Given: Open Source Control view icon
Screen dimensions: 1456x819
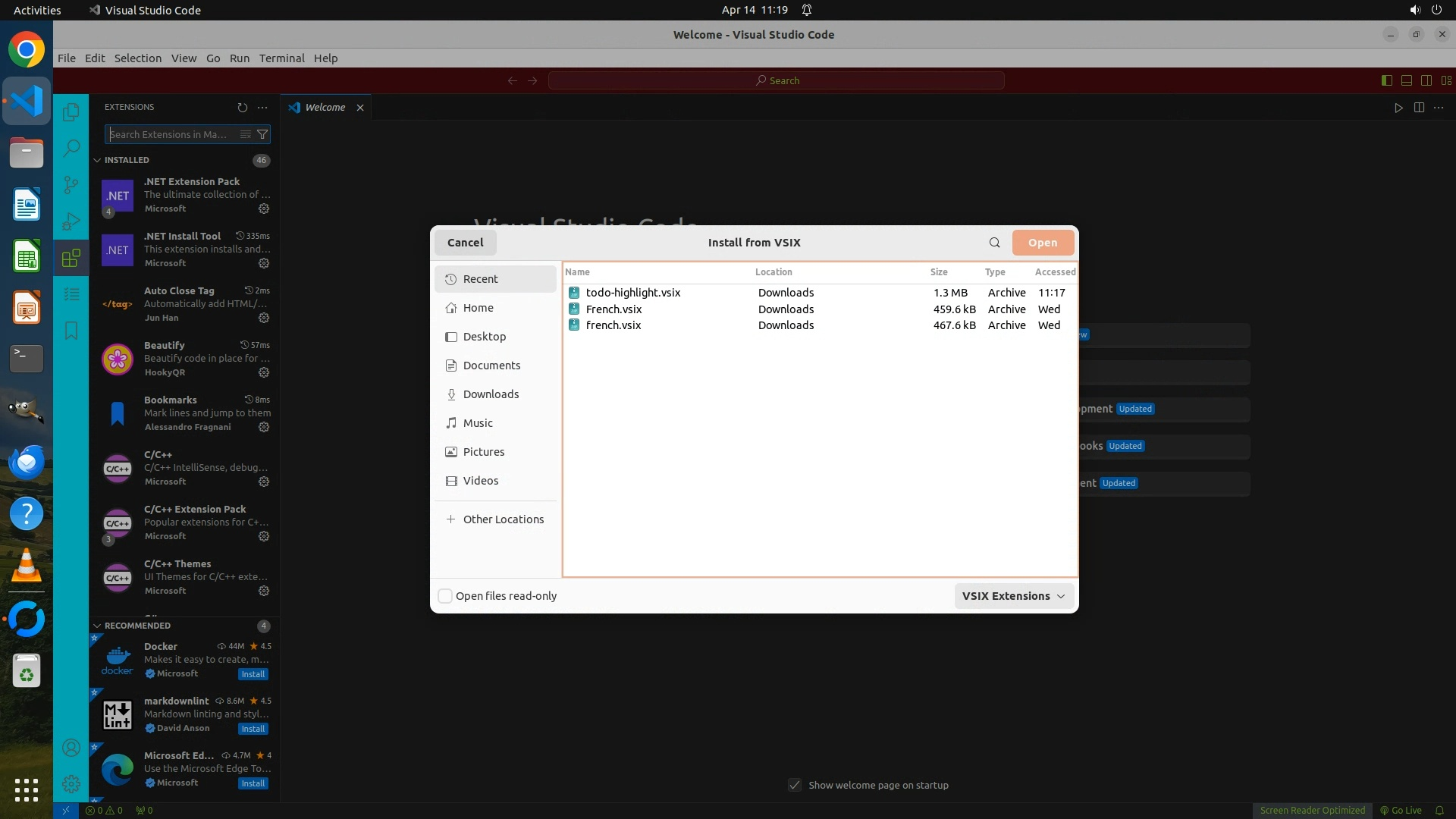Looking at the screenshot, I should point(71,185).
